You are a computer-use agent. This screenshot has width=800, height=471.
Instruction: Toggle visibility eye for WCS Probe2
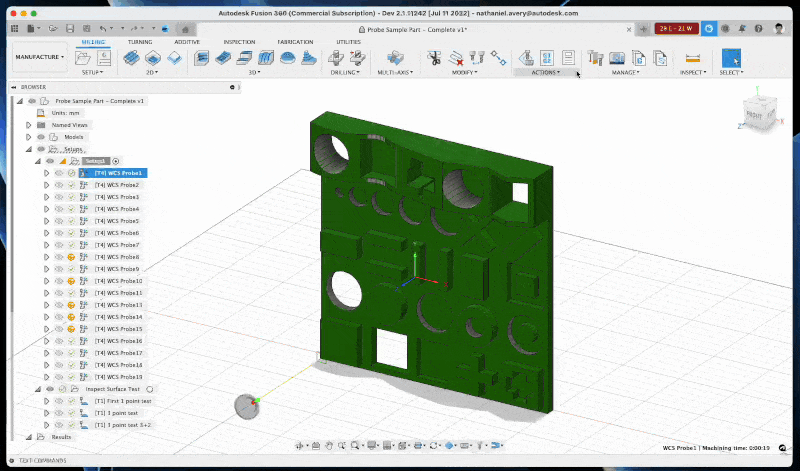(x=59, y=185)
